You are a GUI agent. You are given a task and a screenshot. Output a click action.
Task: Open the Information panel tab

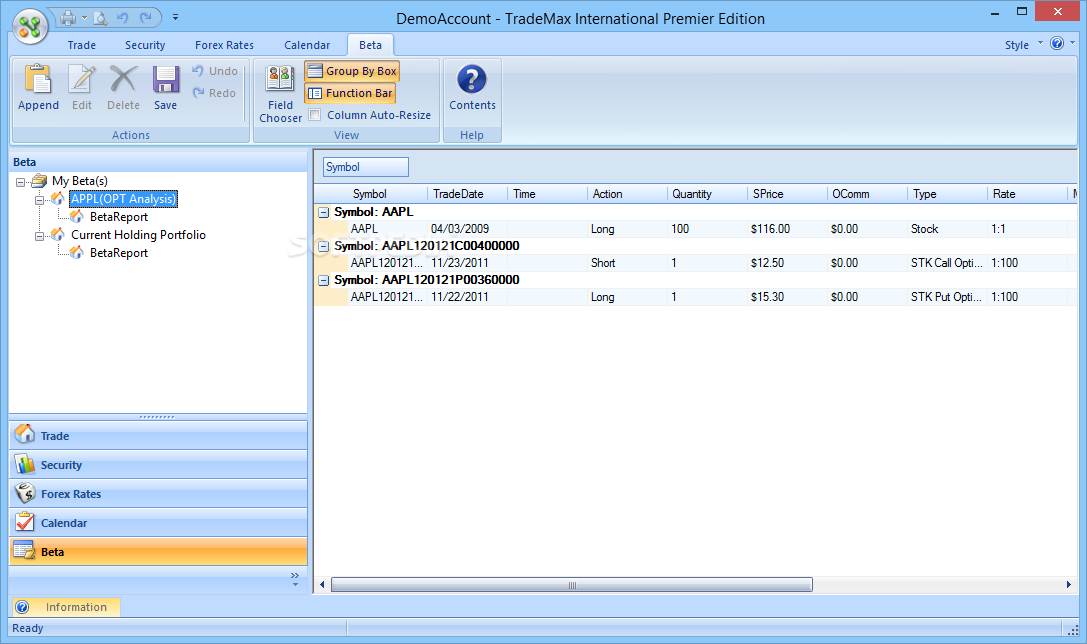[x=67, y=607]
